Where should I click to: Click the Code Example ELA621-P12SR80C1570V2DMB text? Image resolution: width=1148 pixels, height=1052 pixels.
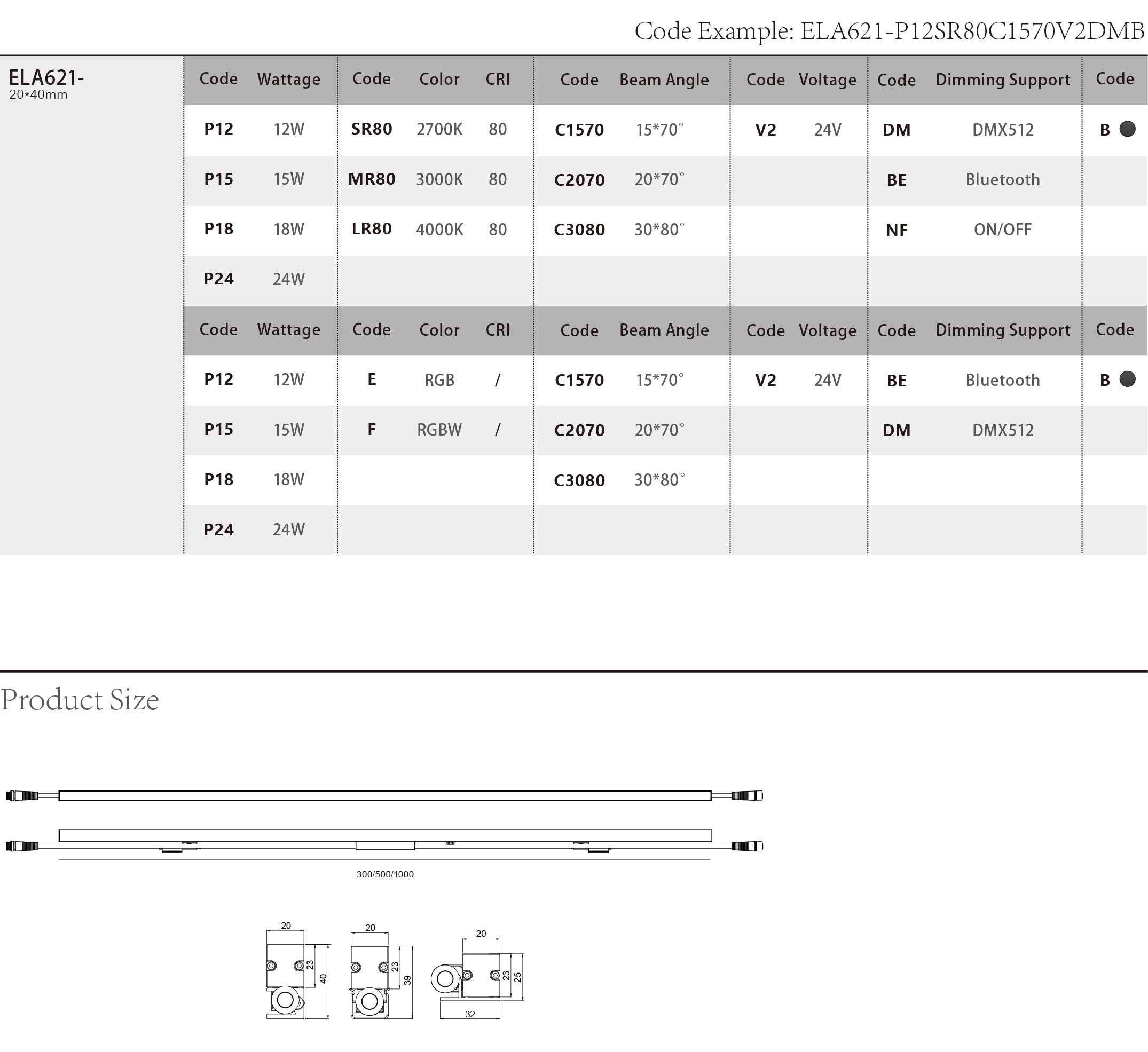(x=890, y=31)
